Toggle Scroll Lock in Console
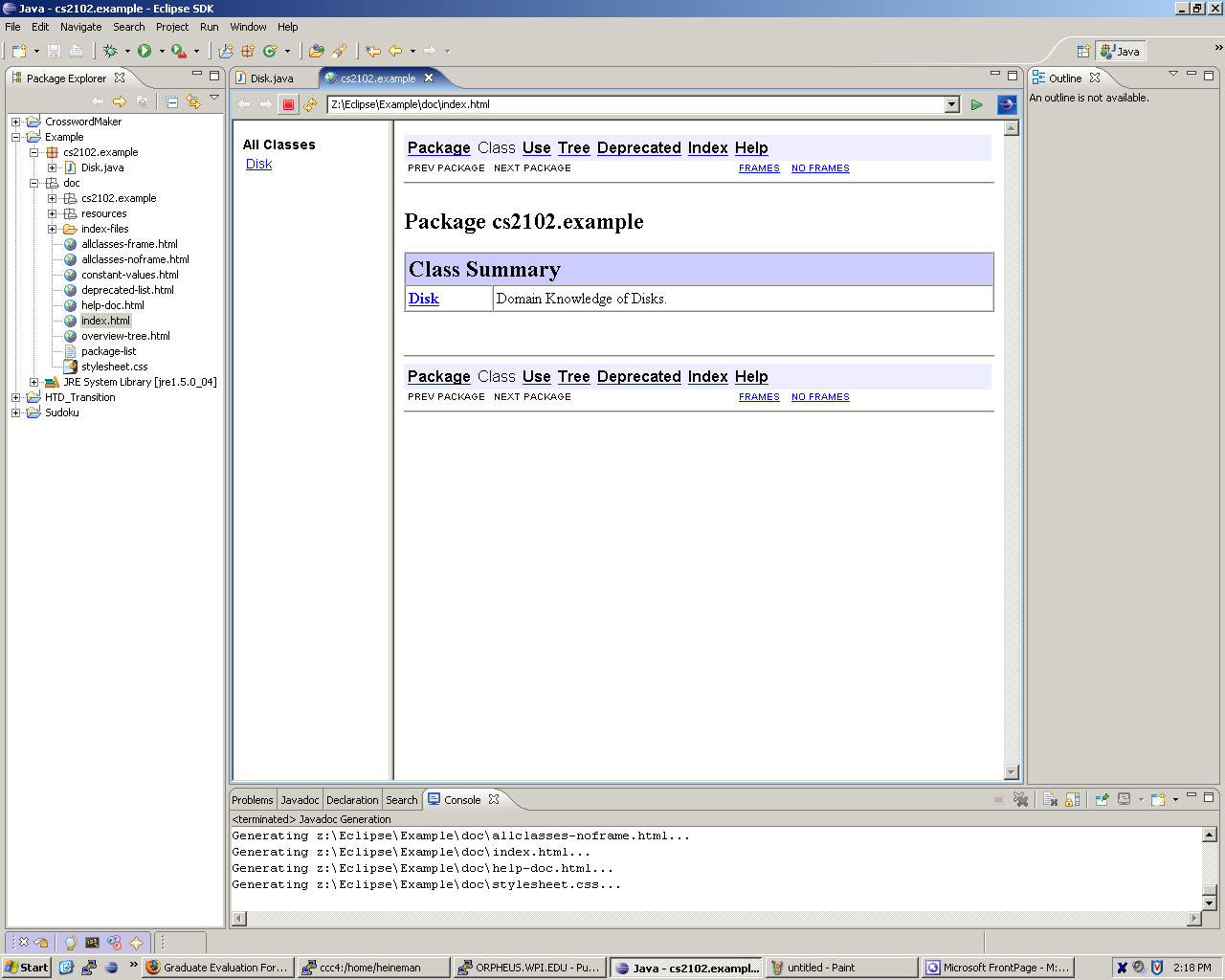Viewport: 1225px width, 980px height. (x=1073, y=799)
